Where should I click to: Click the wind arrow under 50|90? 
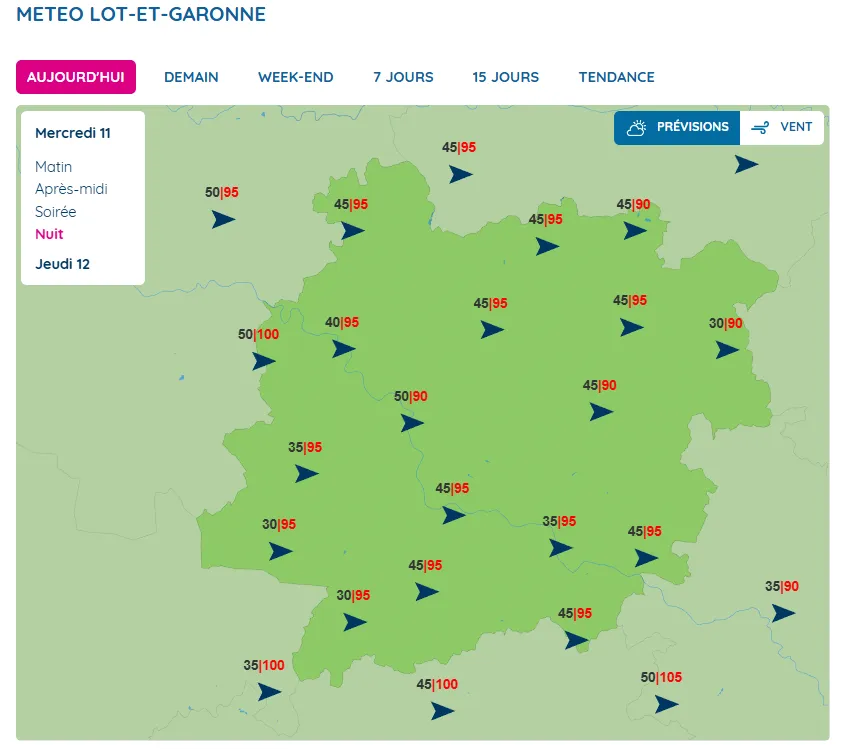(x=412, y=423)
